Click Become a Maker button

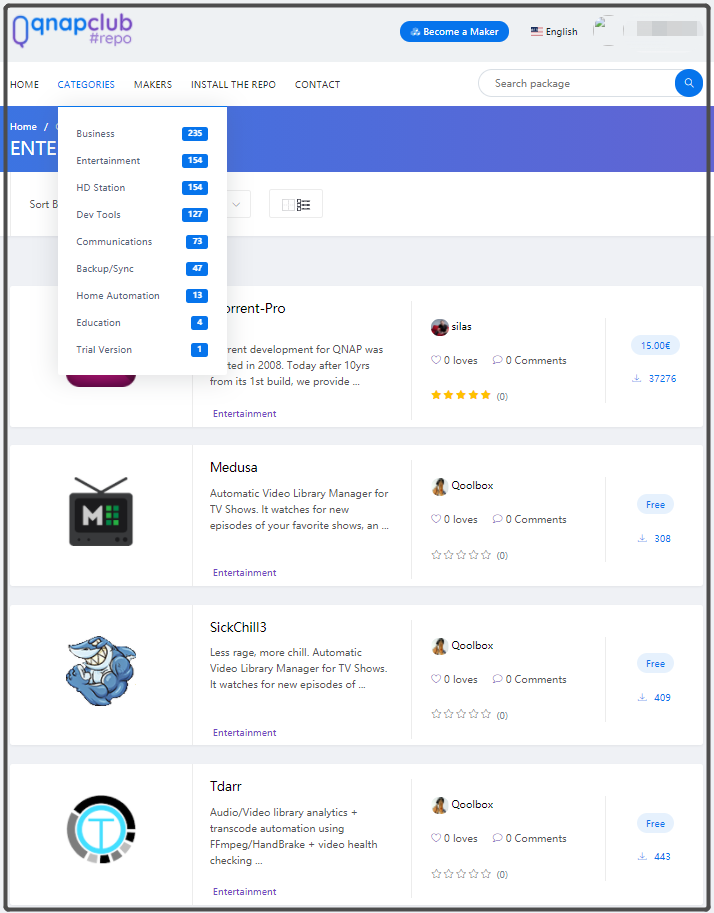[x=454, y=31]
